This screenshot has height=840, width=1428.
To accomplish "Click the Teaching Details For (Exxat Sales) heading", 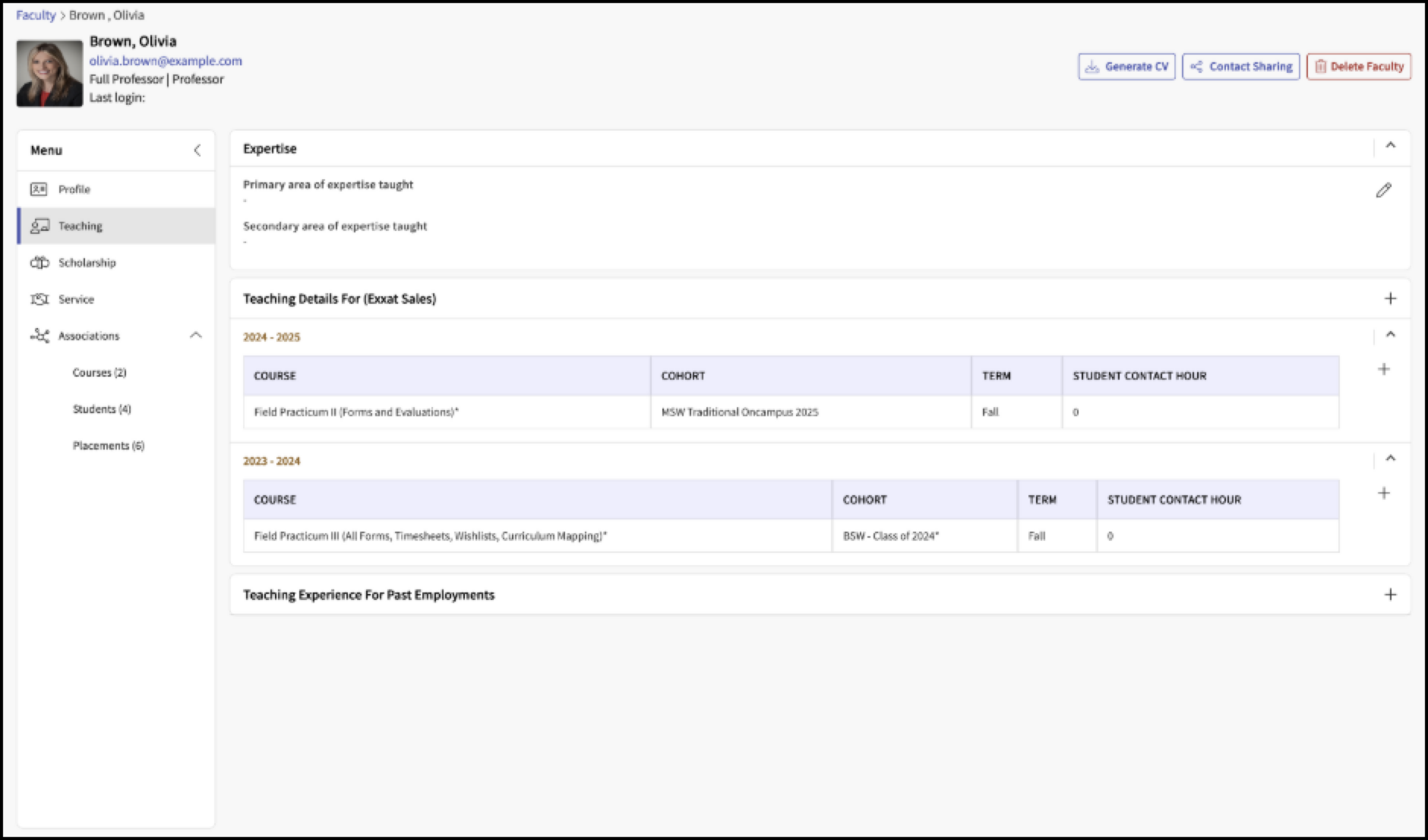I will pyautogui.click(x=340, y=298).
